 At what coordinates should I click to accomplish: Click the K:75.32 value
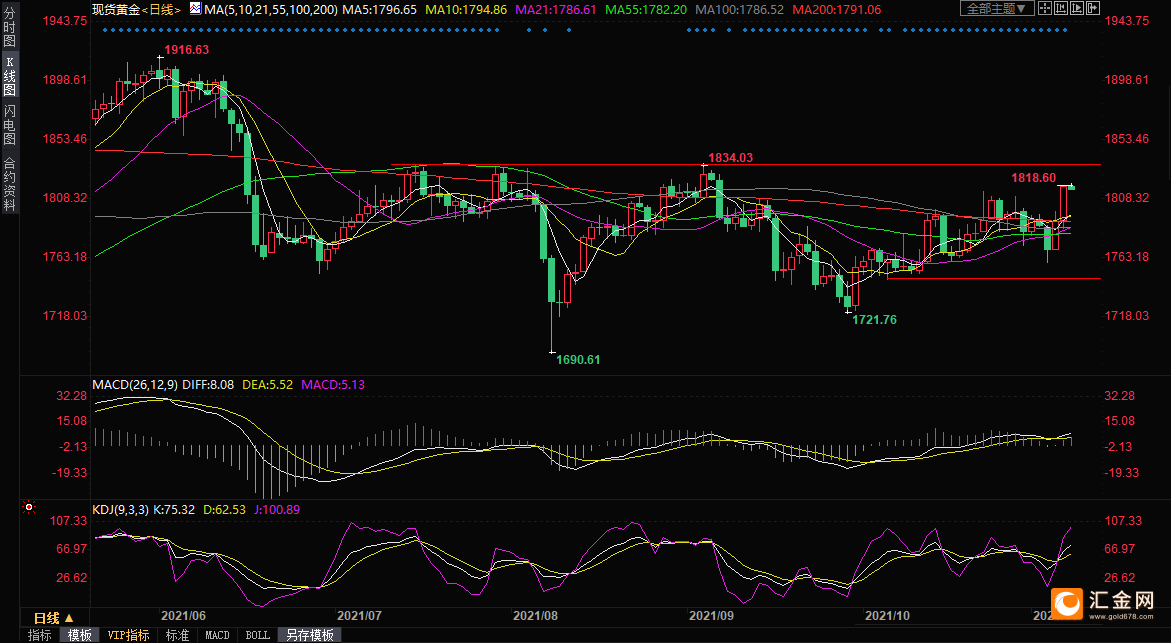174,509
